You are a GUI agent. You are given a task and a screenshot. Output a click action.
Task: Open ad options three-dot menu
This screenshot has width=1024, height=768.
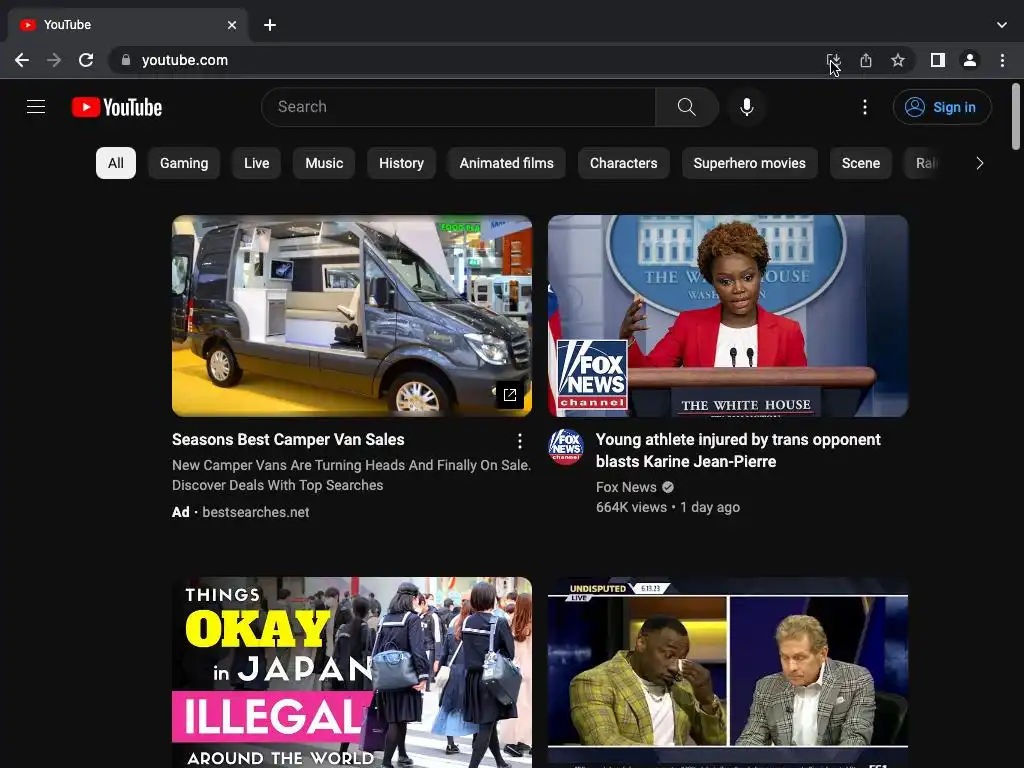pyautogui.click(x=520, y=441)
